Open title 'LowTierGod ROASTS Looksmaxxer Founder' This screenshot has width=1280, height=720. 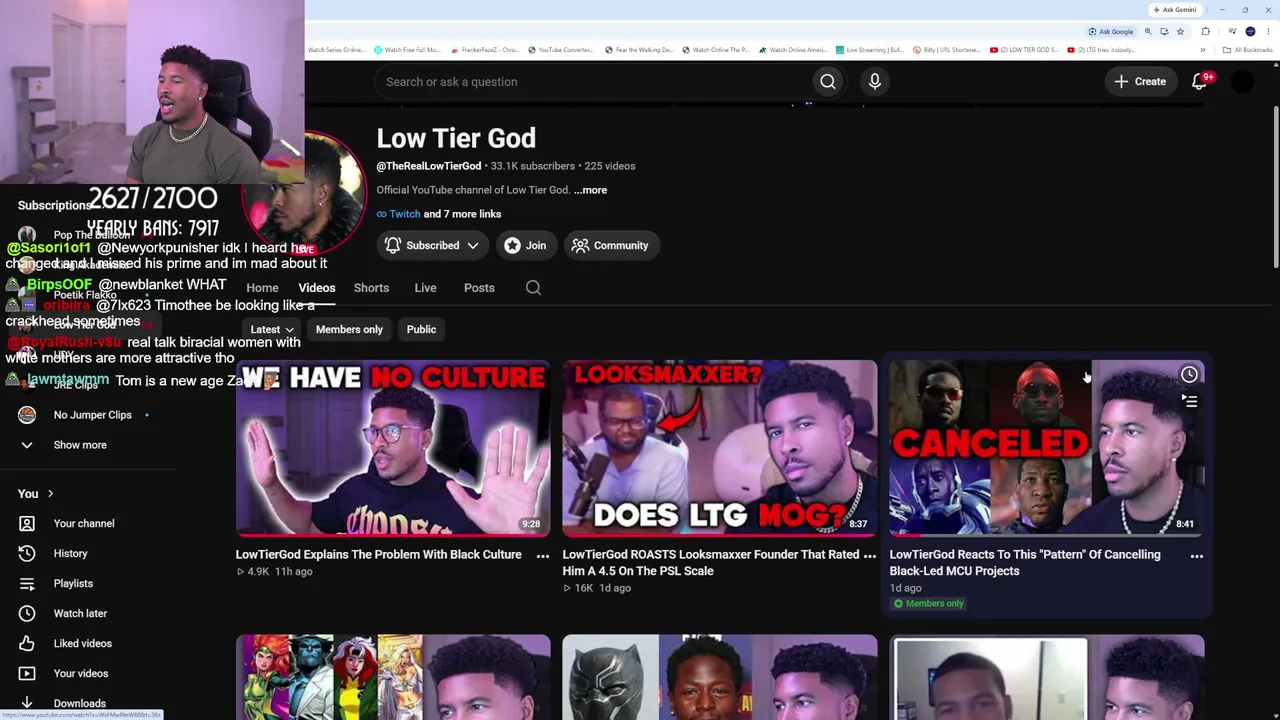[711, 563]
